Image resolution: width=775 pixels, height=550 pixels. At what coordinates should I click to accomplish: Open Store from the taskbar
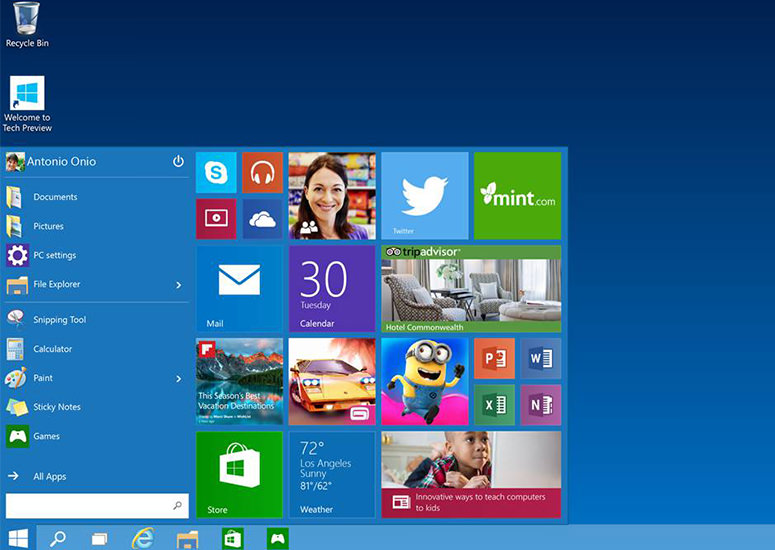click(232, 538)
